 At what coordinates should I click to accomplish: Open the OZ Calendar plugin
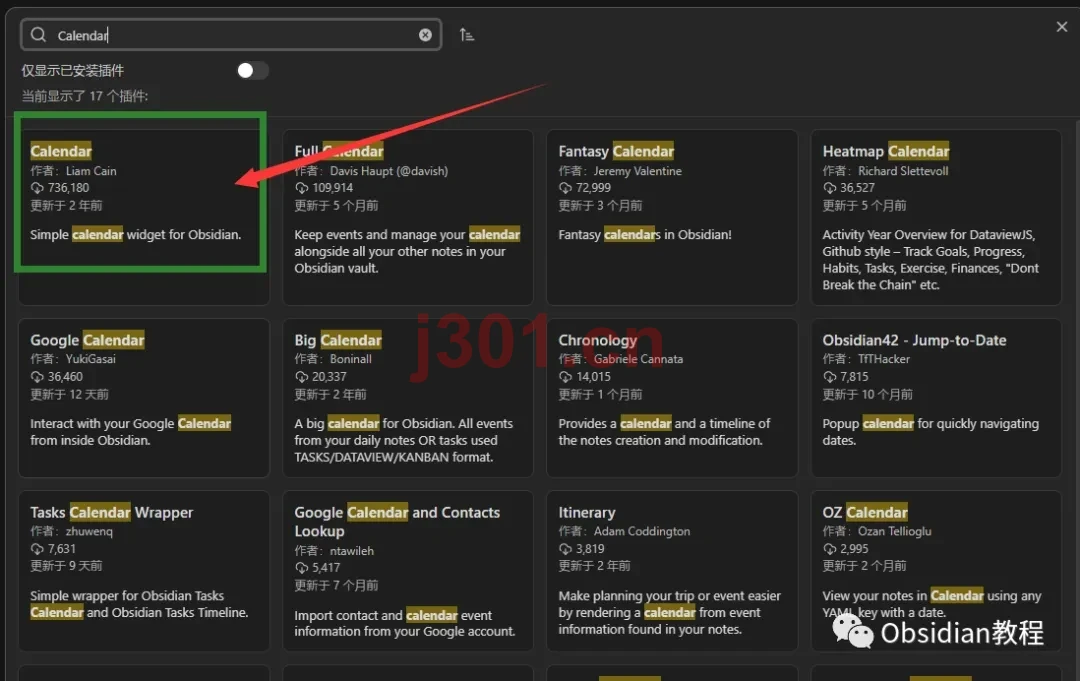(936, 570)
